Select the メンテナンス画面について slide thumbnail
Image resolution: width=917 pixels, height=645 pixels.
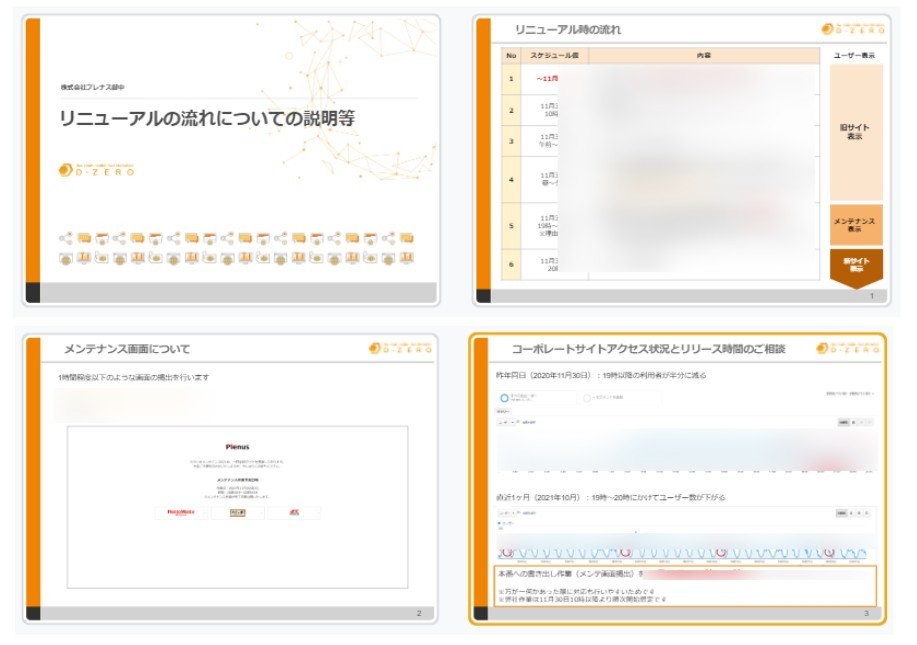pyautogui.click(x=231, y=478)
